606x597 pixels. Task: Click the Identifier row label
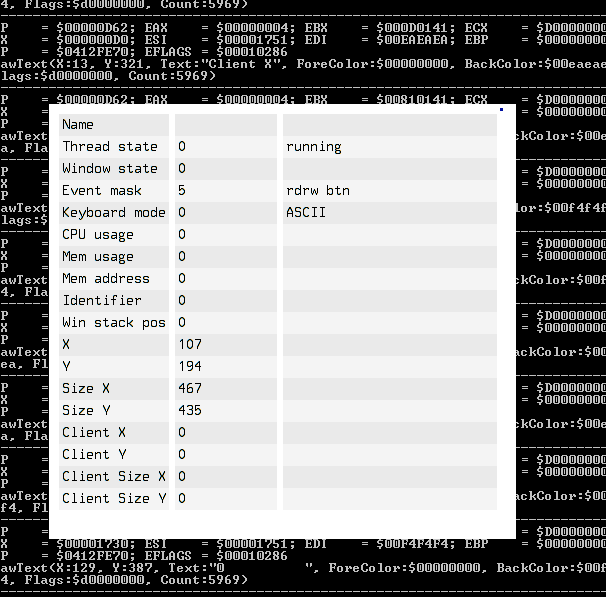coord(102,301)
